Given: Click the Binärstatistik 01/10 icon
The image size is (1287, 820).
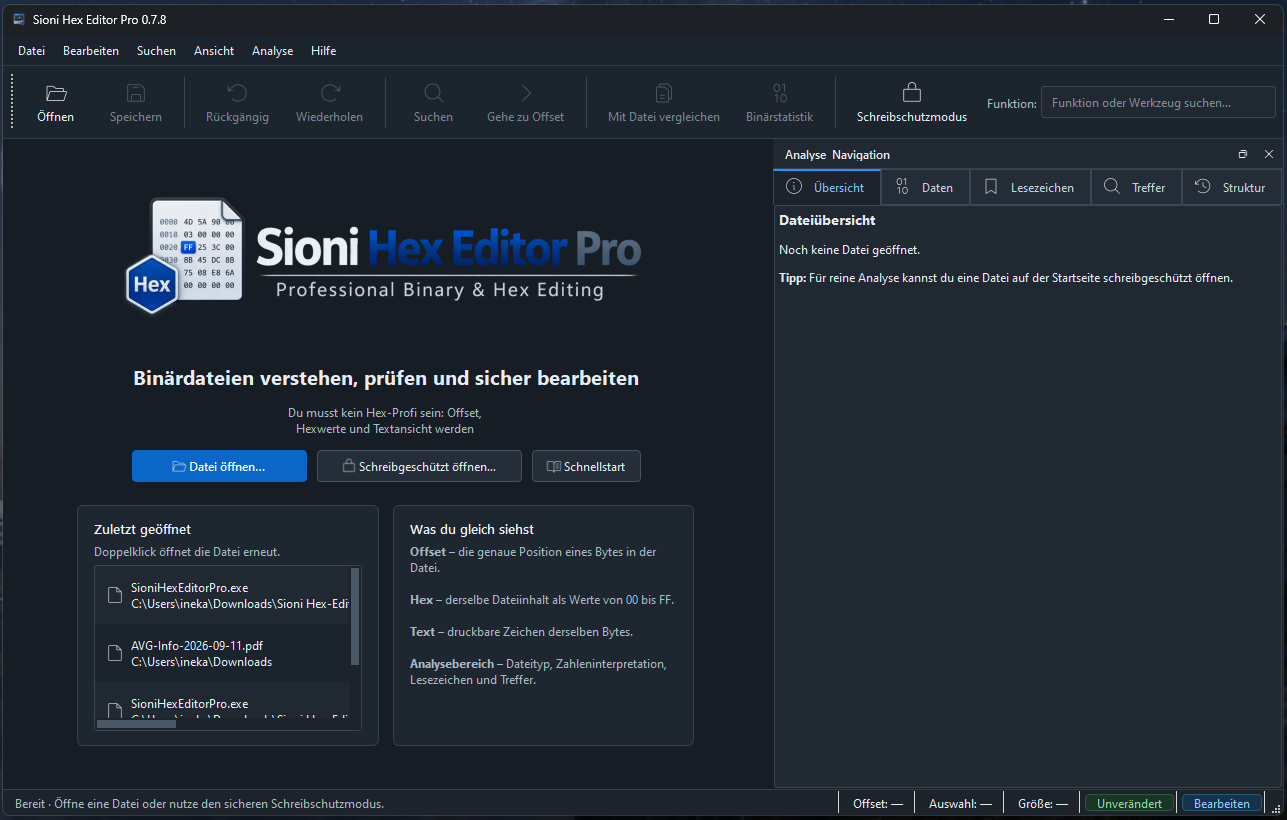Looking at the screenshot, I should coord(780,93).
